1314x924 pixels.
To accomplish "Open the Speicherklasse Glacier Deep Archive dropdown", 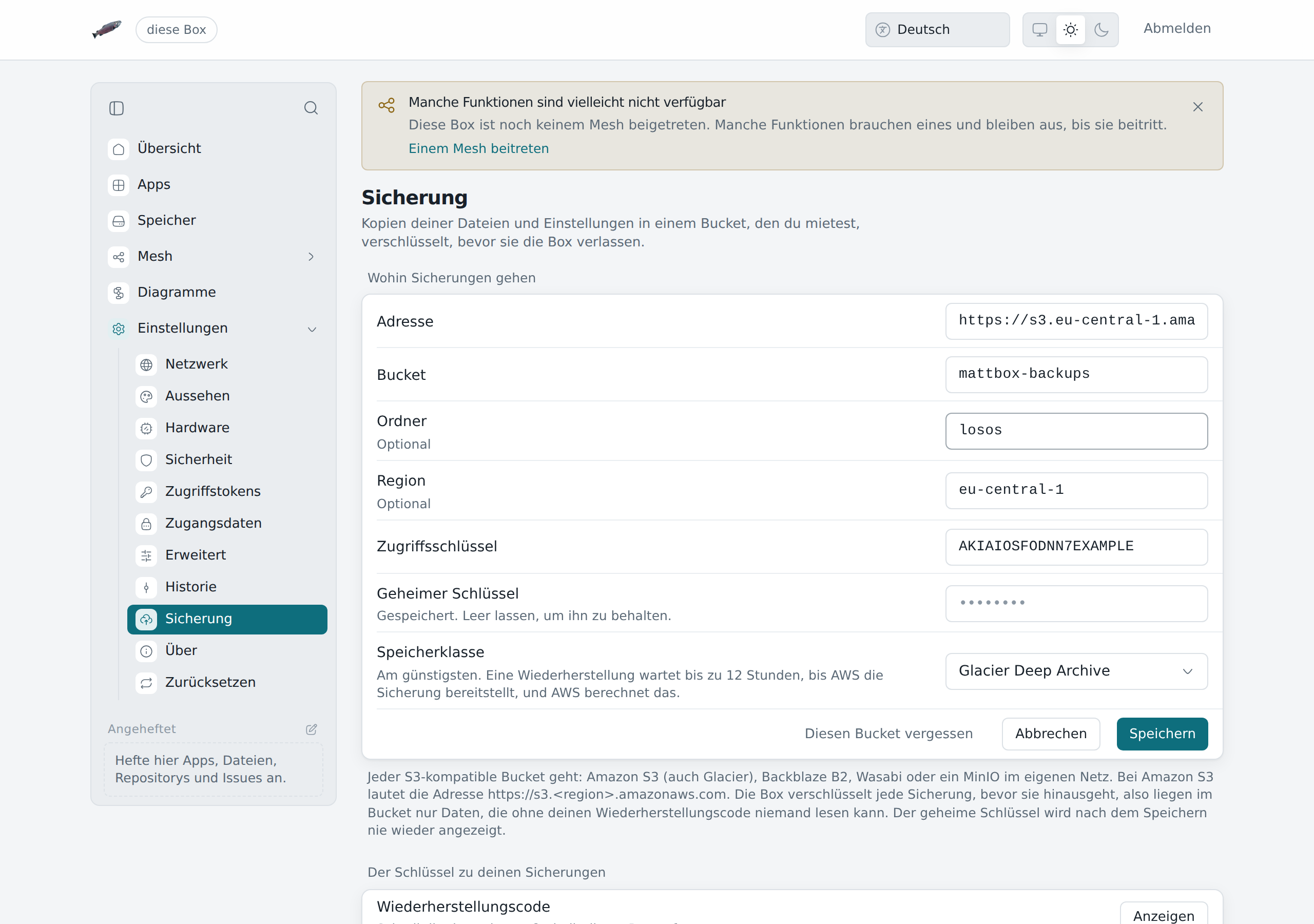I will [1076, 671].
